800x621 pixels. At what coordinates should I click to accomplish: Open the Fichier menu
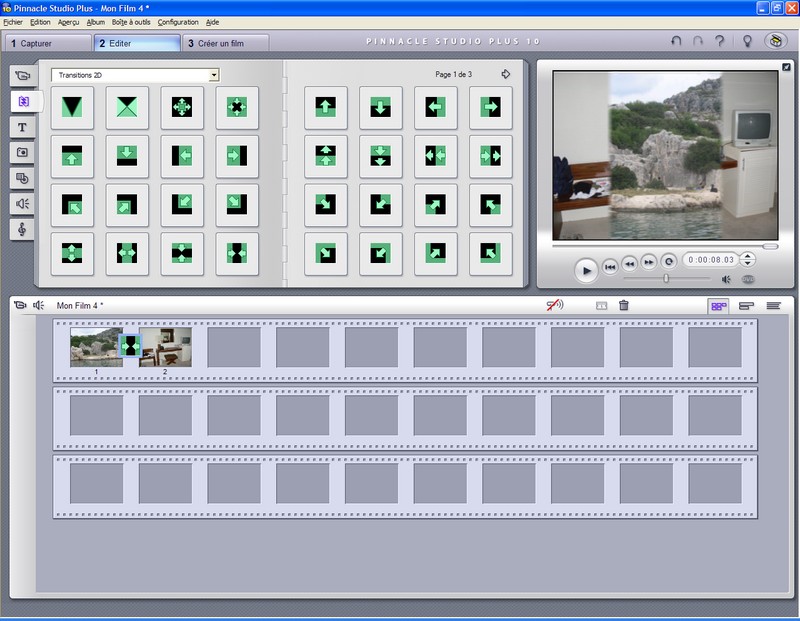[13, 22]
